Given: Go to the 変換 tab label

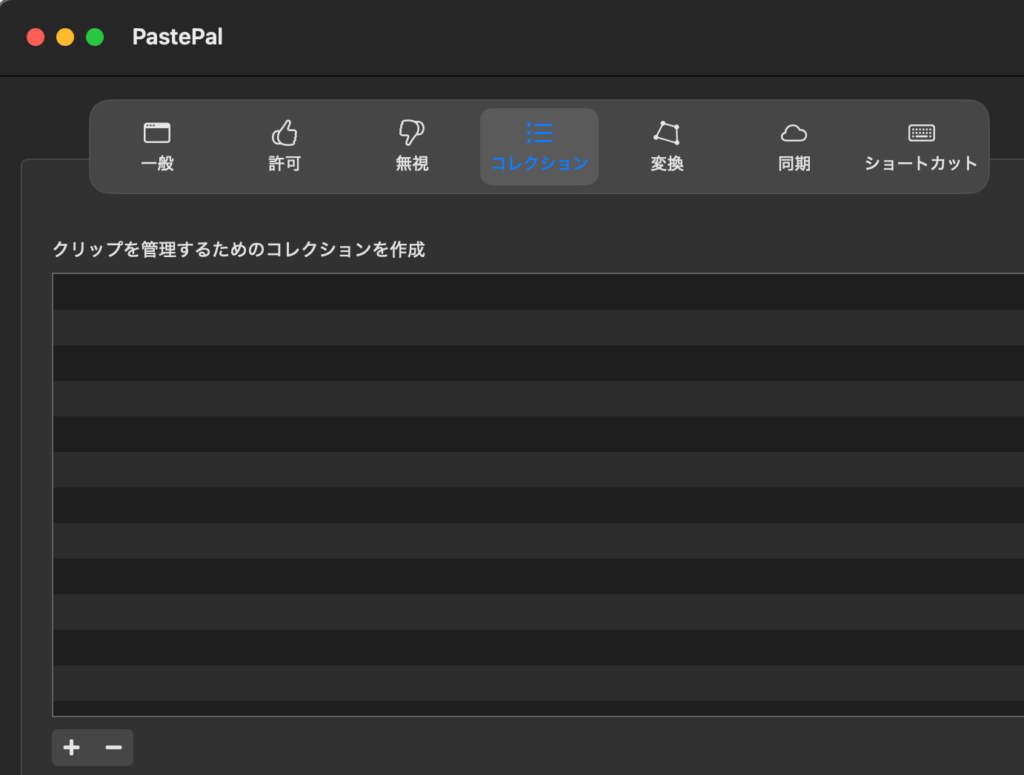Looking at the screenshot, I should [x=667, y=164].
